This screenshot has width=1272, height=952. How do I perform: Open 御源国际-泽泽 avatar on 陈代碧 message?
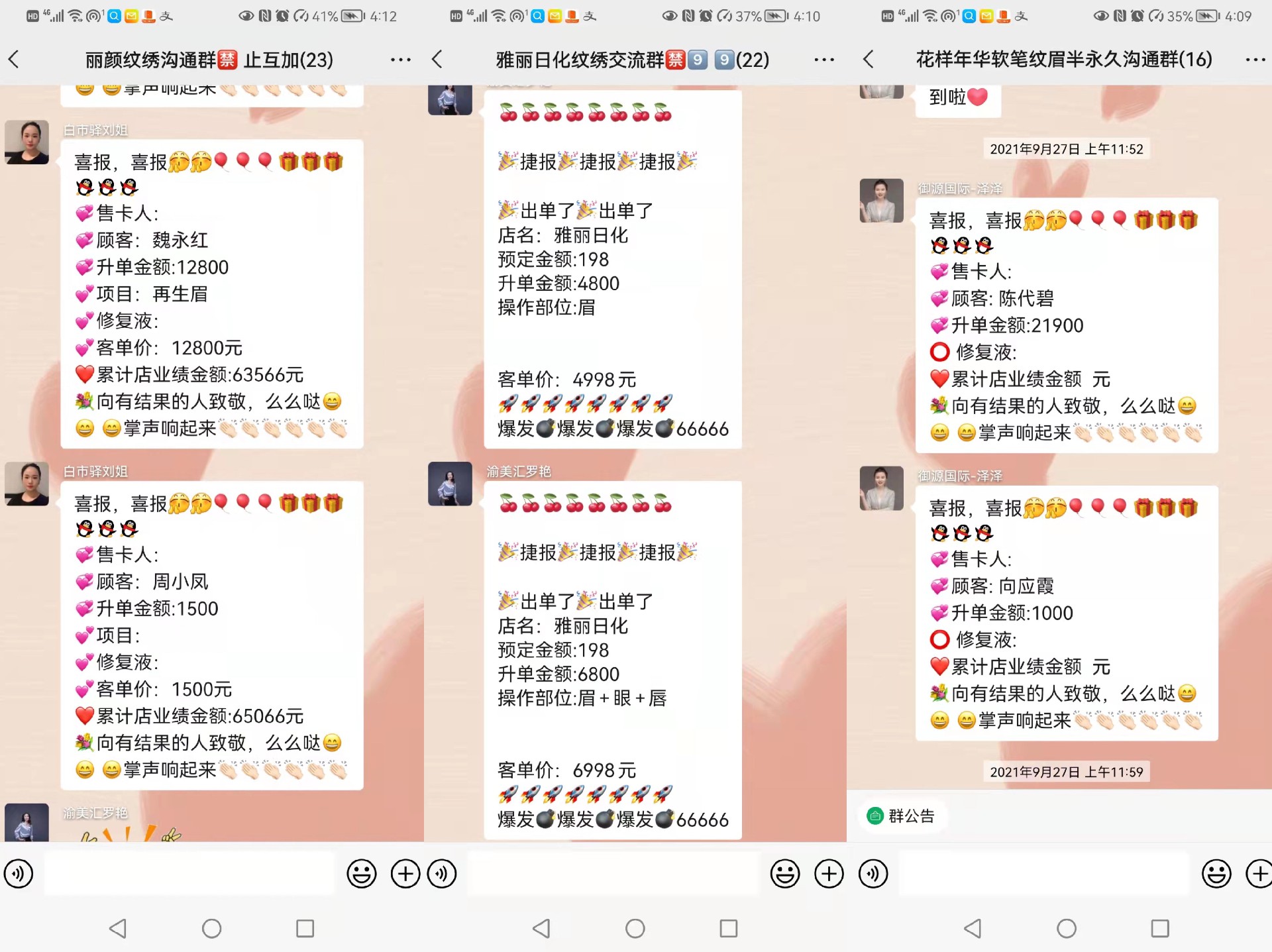tap(881, 201)
